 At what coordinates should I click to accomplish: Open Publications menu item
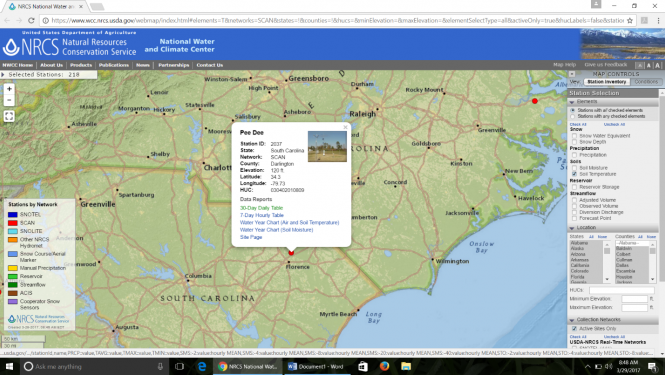click(x=114, y=65)
